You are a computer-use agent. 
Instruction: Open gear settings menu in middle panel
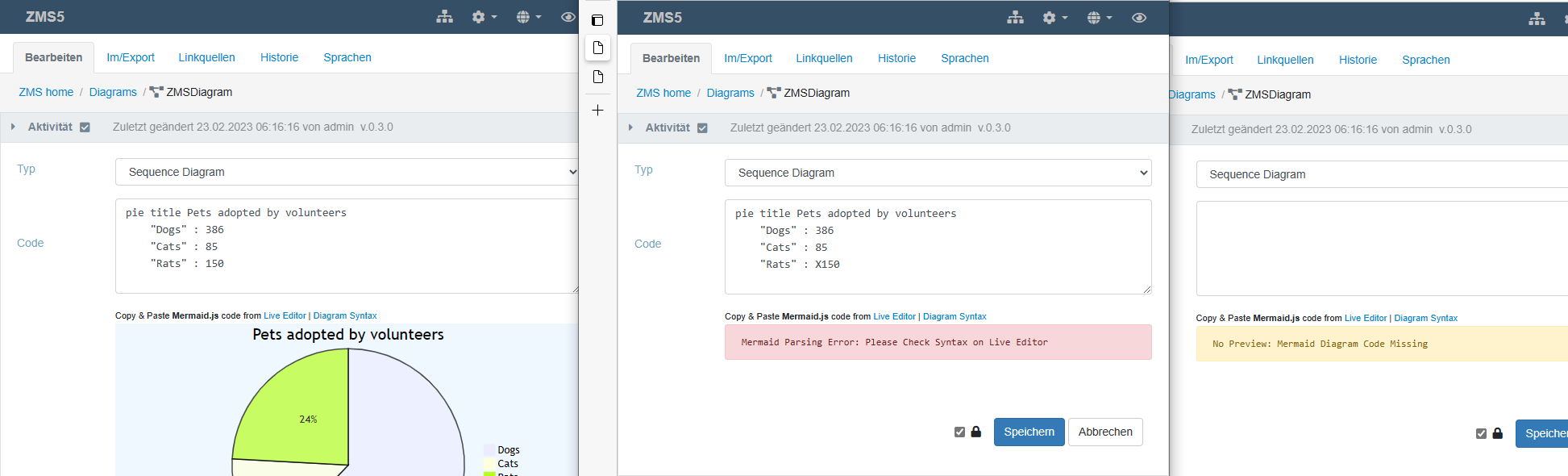point(1054,18)
